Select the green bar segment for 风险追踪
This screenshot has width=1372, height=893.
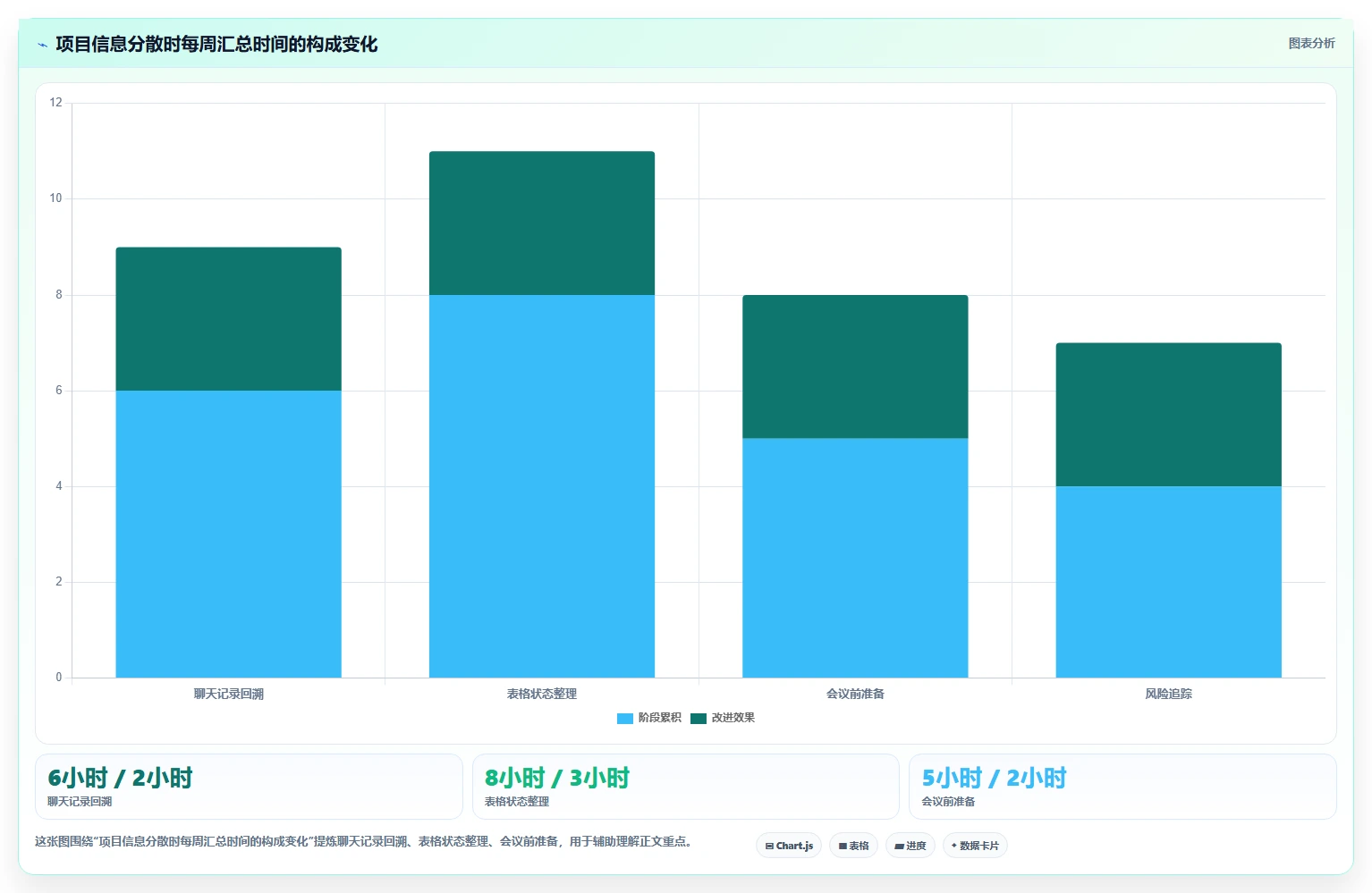coord(1168,415)
